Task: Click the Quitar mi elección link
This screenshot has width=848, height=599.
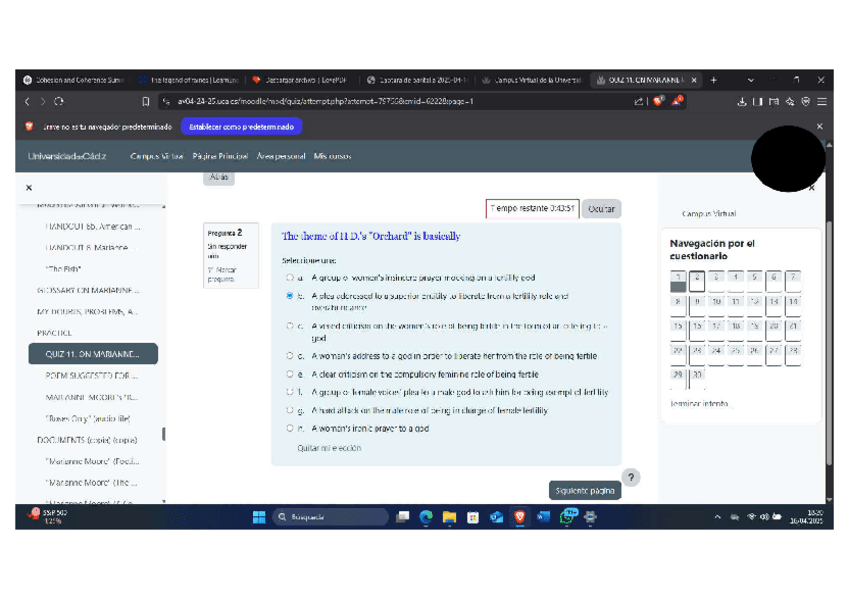Action: (x=329, y=448)
